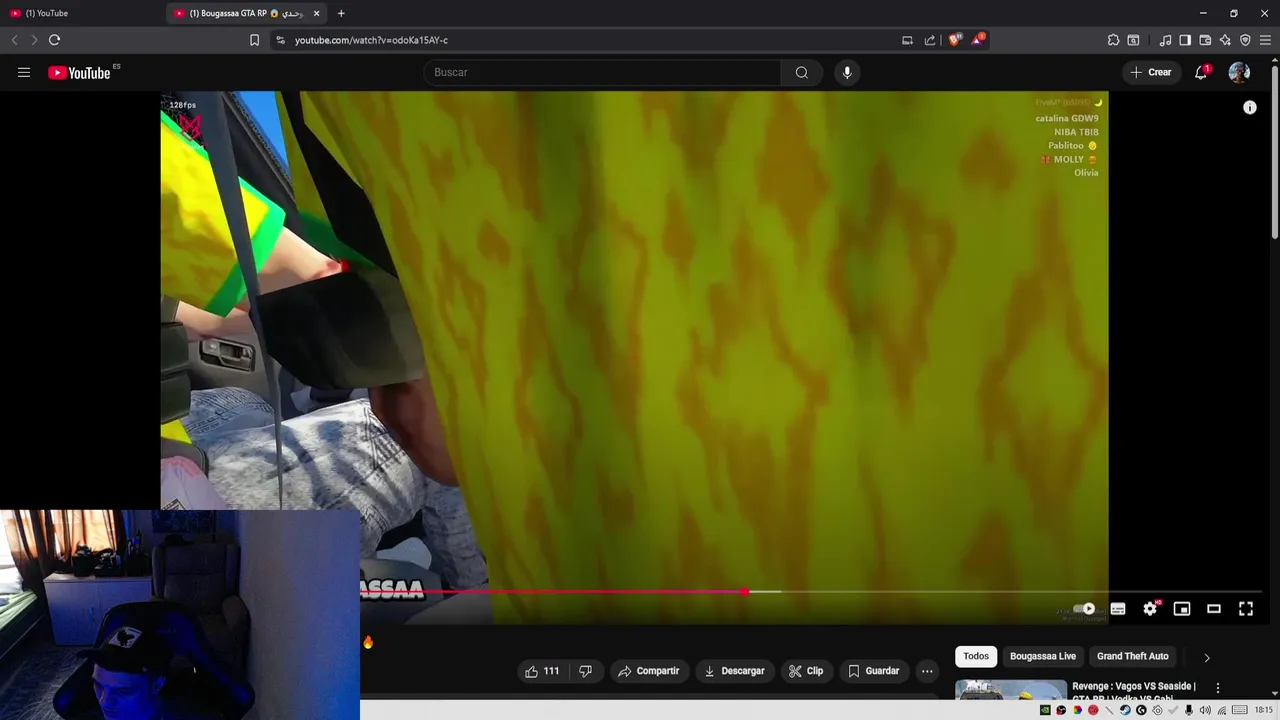Image resolution: width=1280 pixels, height=720 pixels.
Task: Open Brave Rewards triangle icon
Action: [x=977, y=40]
